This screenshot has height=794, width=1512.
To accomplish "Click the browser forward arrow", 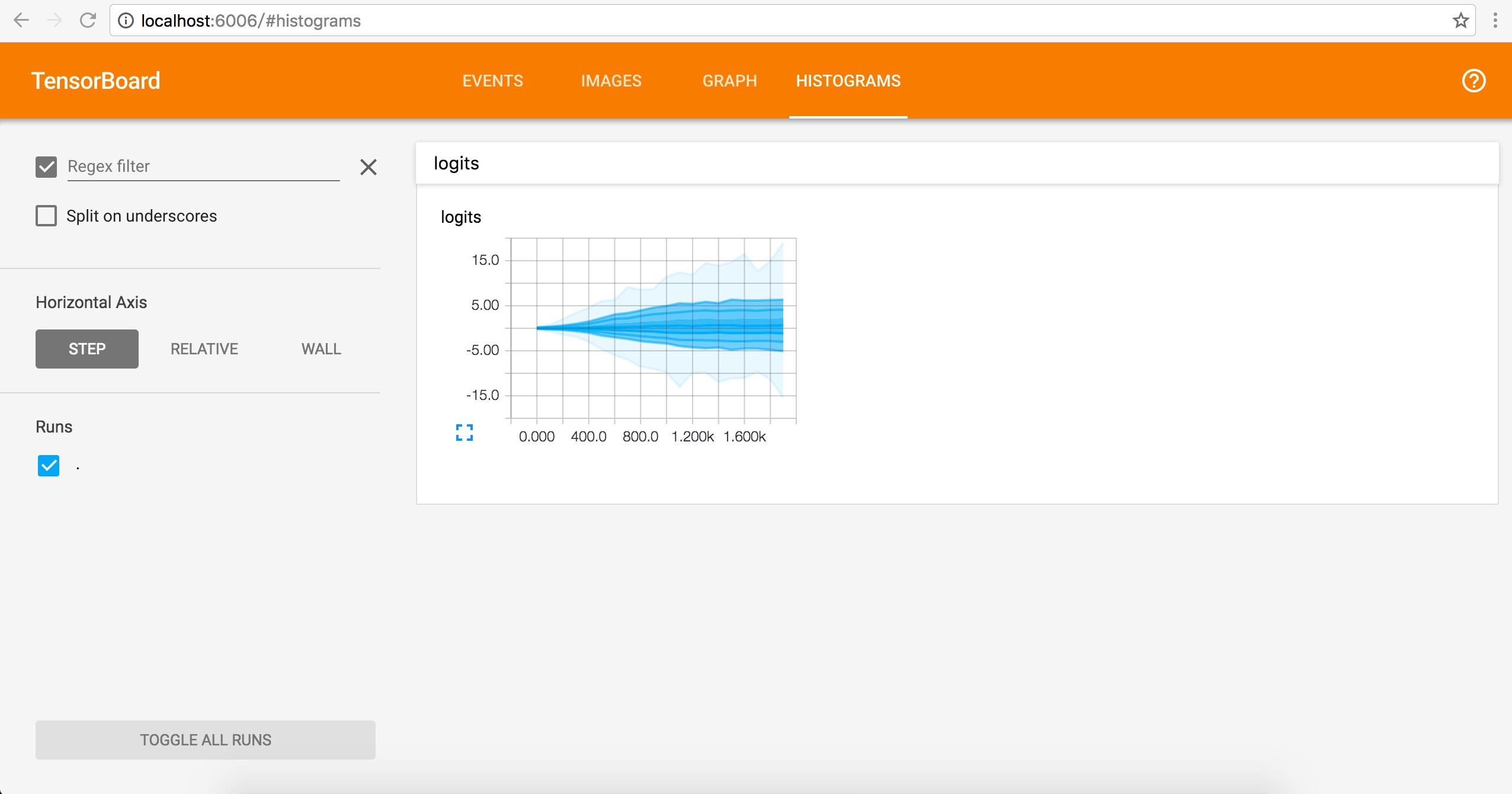I will (55, 21).
